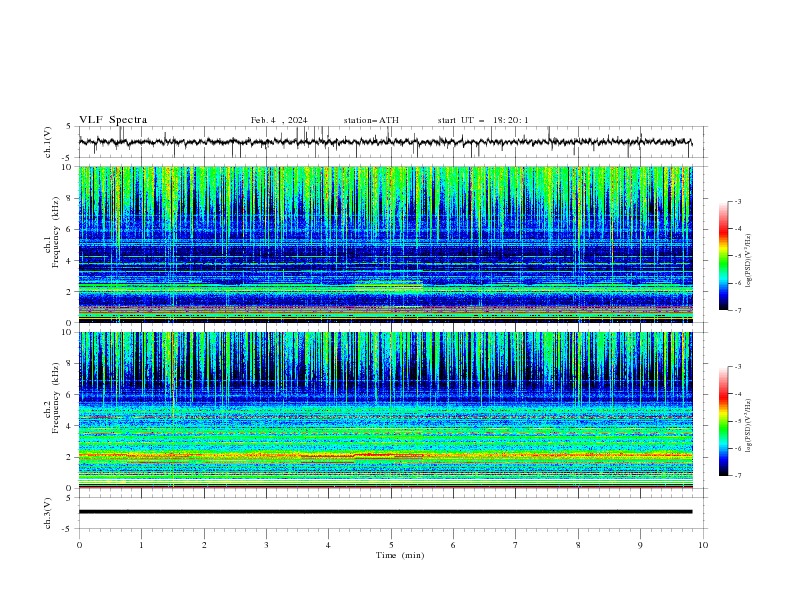Image resolution: width=792 pixels, height=612 pixels.
Task: Click the ch.1 'Frequency (kHz)' axis label
Action: point(56,232)
